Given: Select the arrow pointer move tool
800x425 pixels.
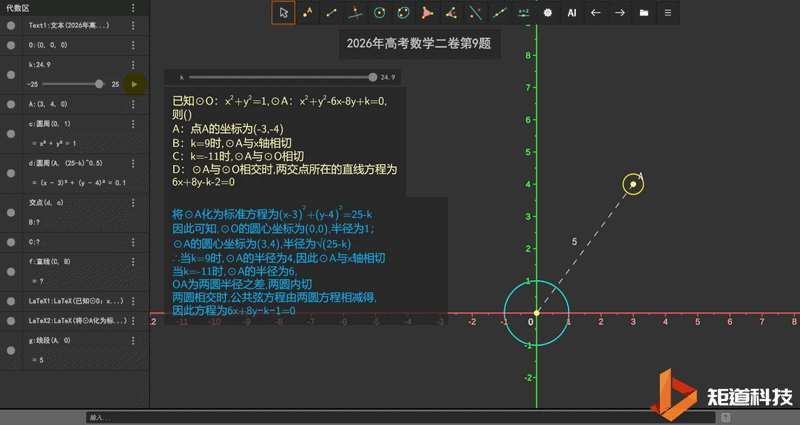Looking at the screenshot, I should pyautogui.click(x=283, y=13).
